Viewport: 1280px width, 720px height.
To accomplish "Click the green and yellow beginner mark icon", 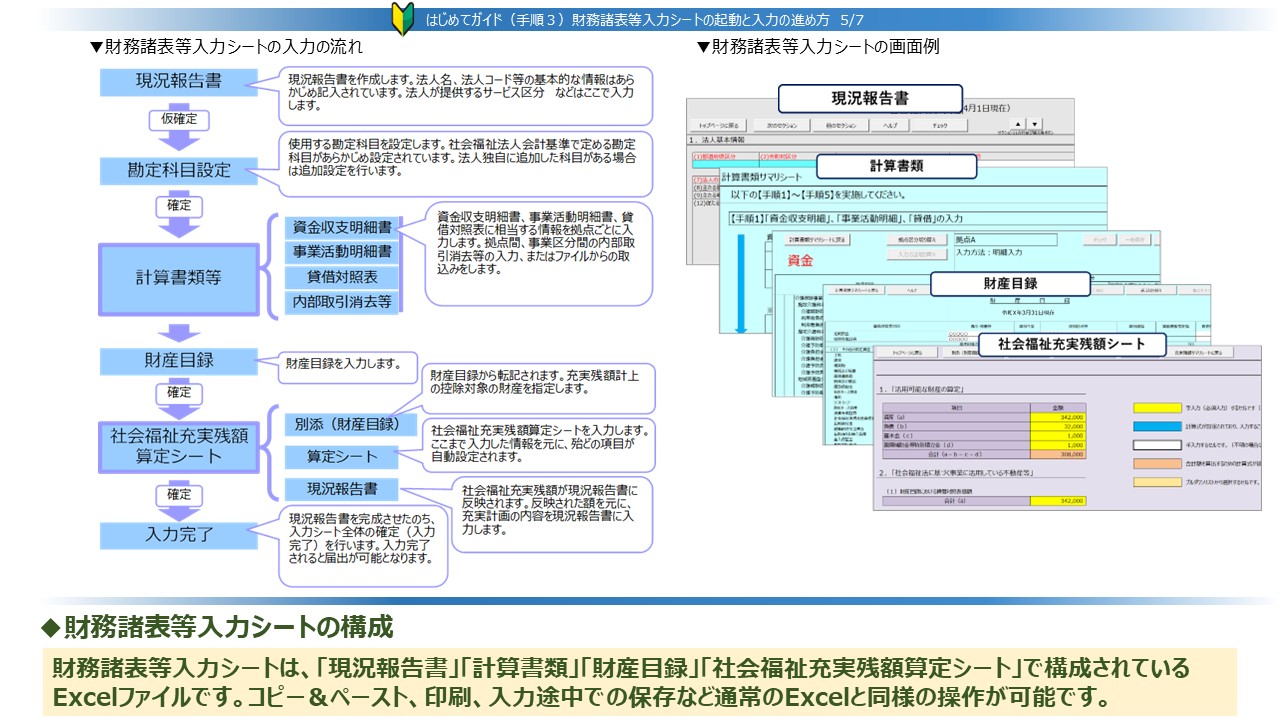I will point(403,19).
